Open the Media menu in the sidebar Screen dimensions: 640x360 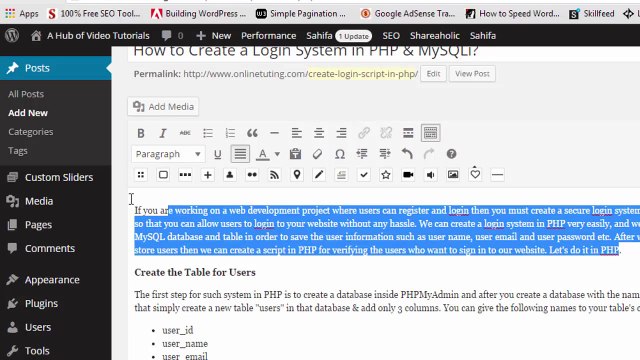(x=56, y=201)
